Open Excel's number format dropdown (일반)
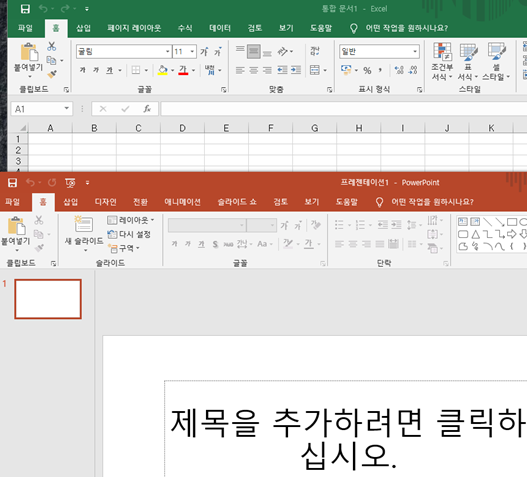 tap(415, 51)
